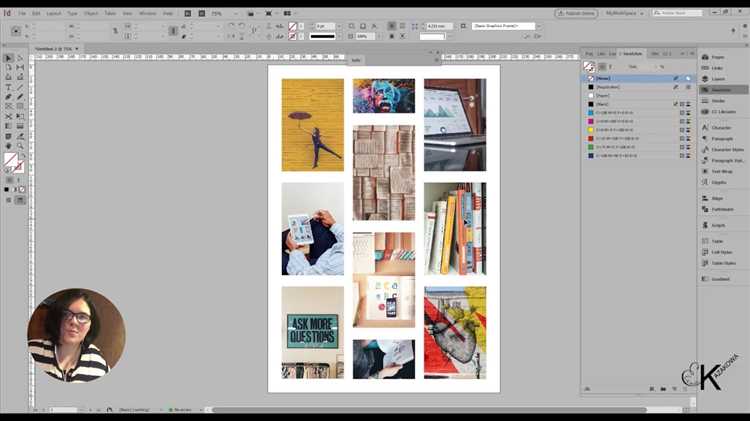Viewport: 750px width, 421px height.
Task: Open the workspace switcher dropdown
Action: coord(625,13)
